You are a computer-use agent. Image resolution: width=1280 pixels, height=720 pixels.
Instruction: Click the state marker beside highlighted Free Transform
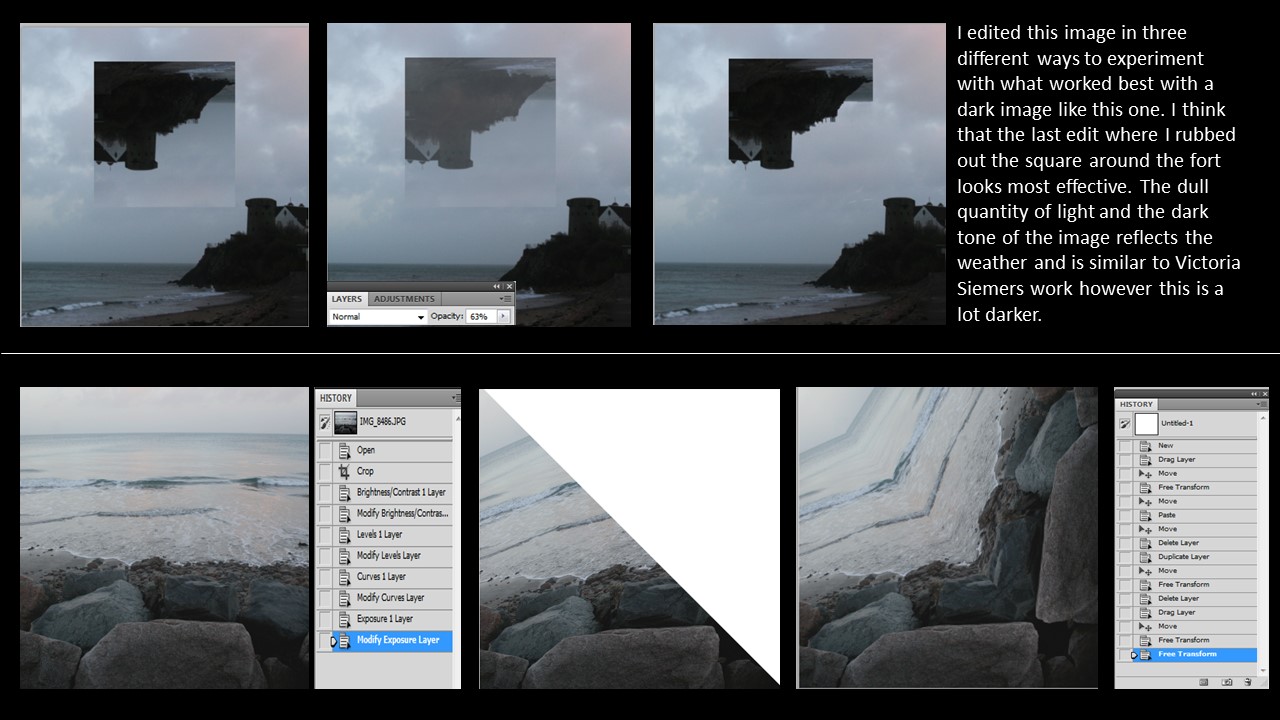pyautogui.click(x=1134, y=654)
